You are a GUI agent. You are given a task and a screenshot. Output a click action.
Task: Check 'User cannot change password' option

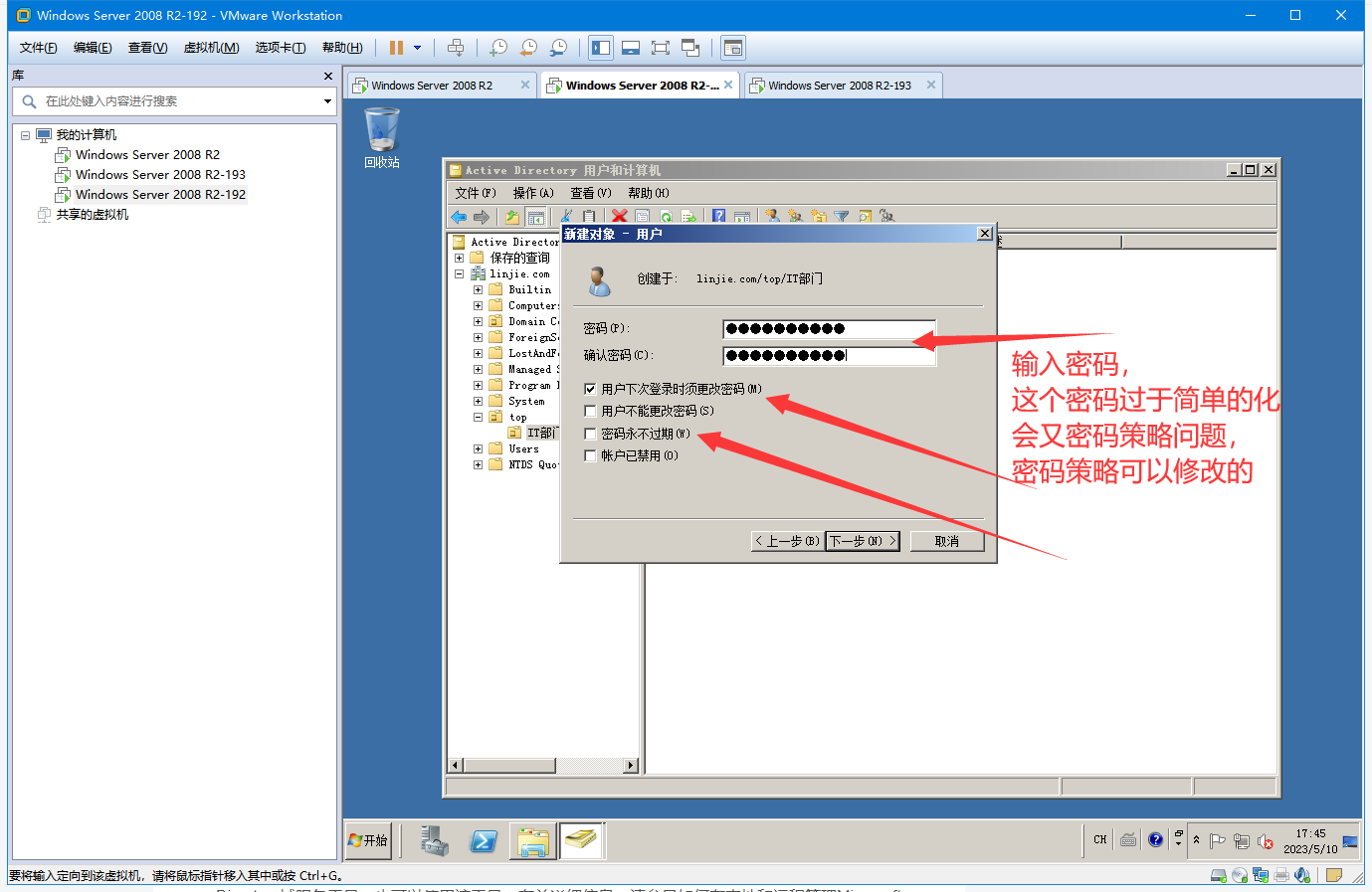590,411
